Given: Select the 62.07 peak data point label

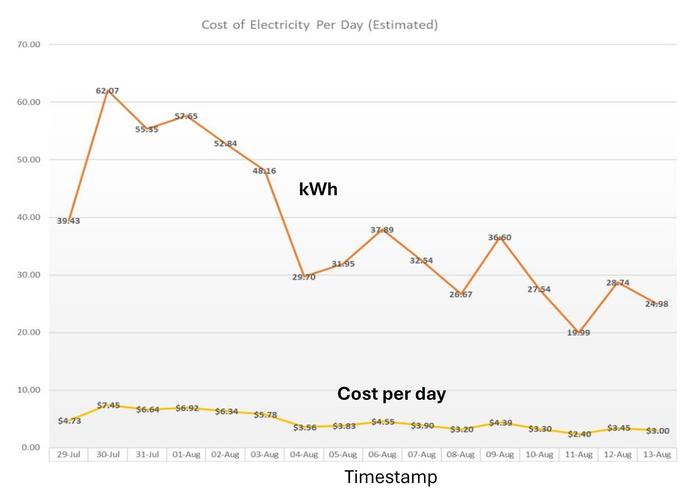Looking at the screenshot, I should tap(107, 91).
